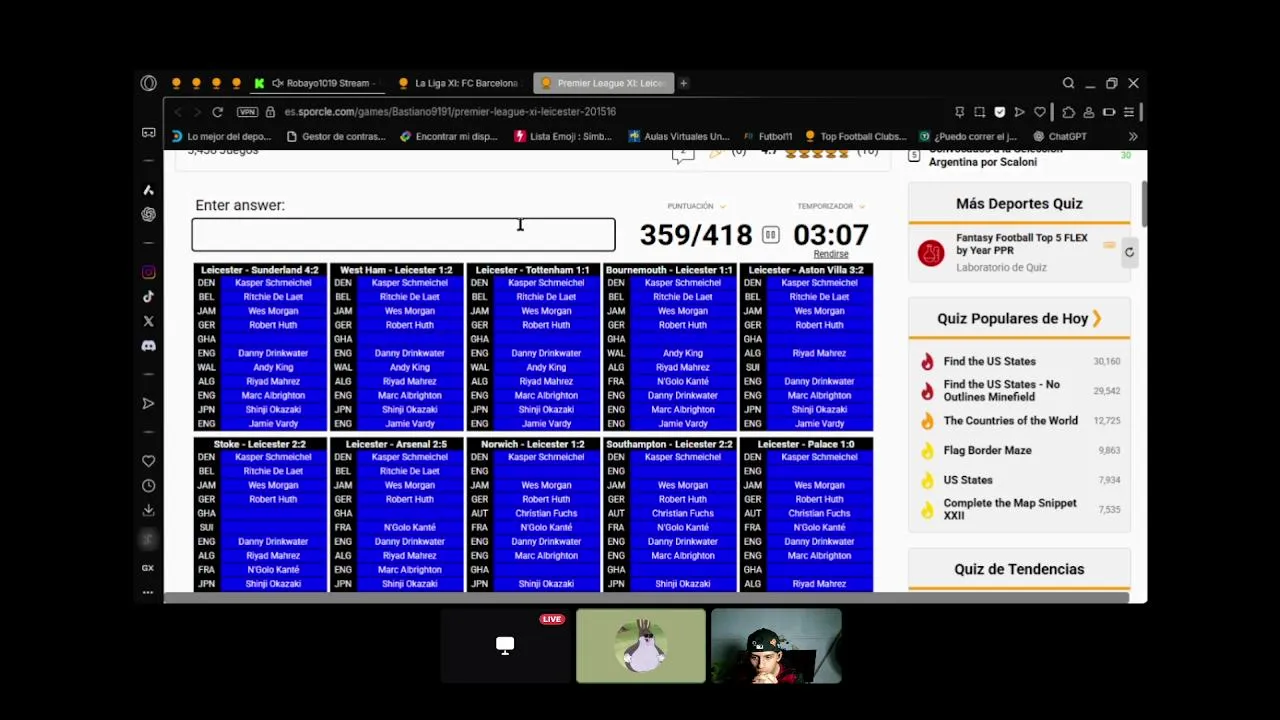Open the game controller workspace icon in sidebar
Image resolution: width=1280 pixels, height=720 pixels.
148,132
